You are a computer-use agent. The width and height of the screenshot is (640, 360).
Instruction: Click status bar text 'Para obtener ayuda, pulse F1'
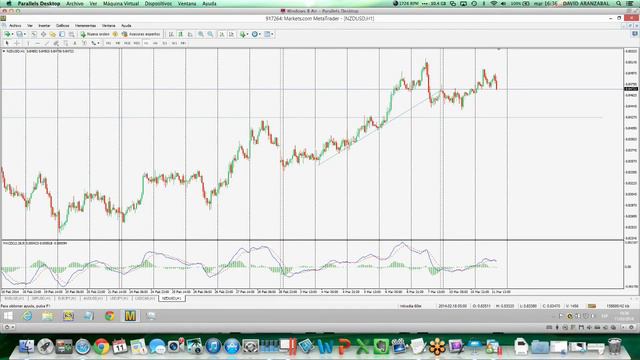pos(25,306)
